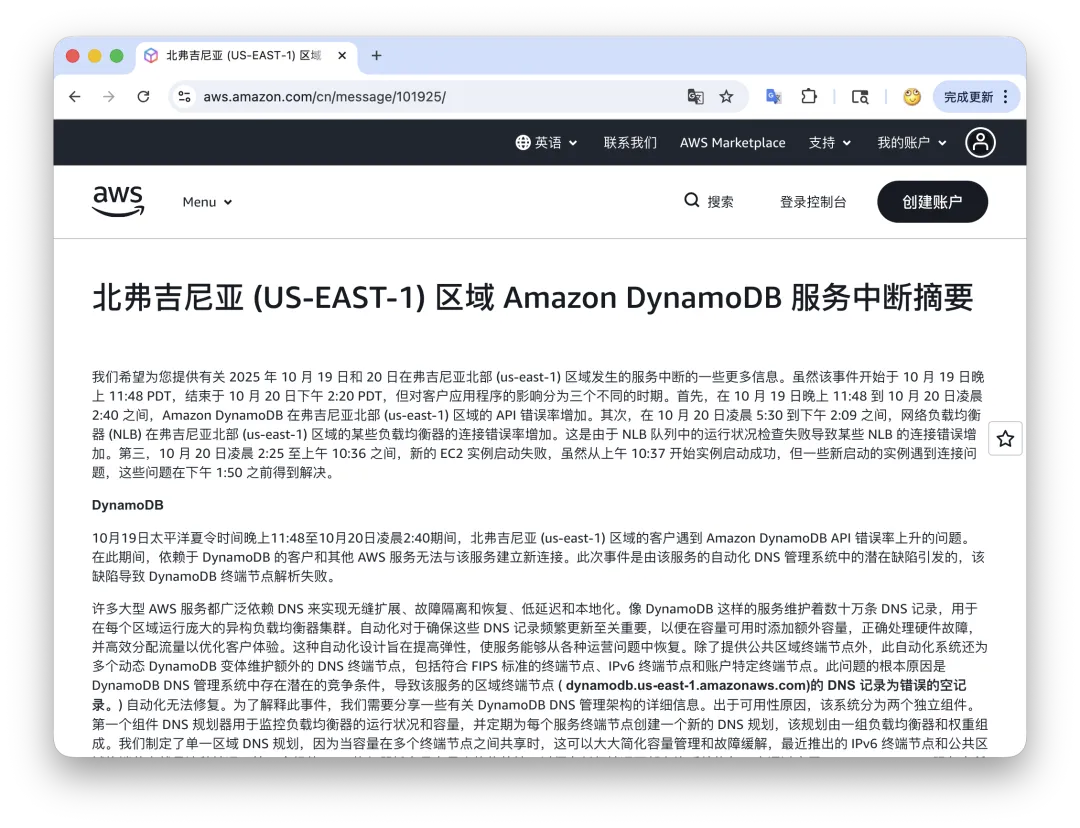Click the emoji profile avatar in toolbar
Image resolution: width=1080 pixels, height=828 pixels.
(911, 96)
